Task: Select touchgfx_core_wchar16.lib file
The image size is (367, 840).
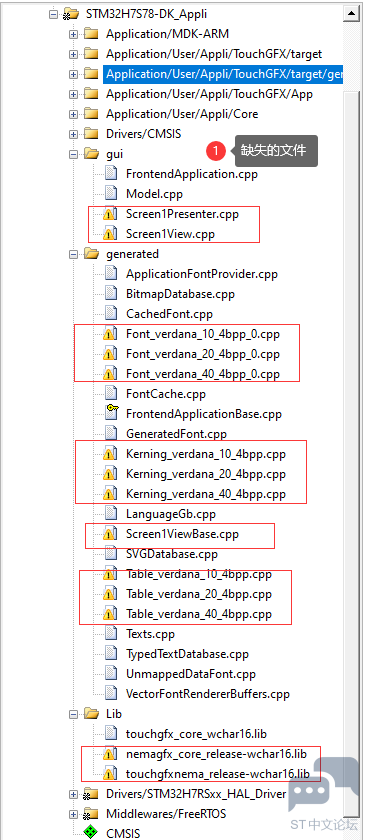Action: pyautogui.click(x=196, y=734)
